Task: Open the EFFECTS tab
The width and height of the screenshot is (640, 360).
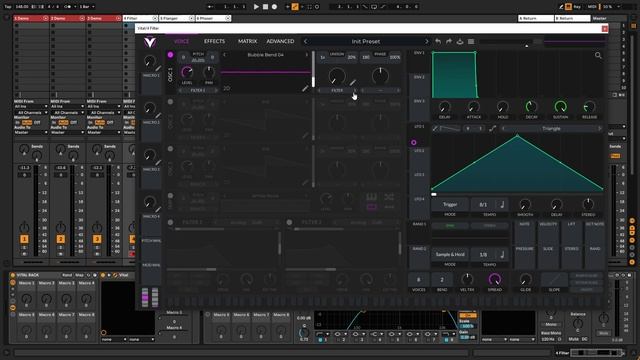Action: click(x=214, y=41)
